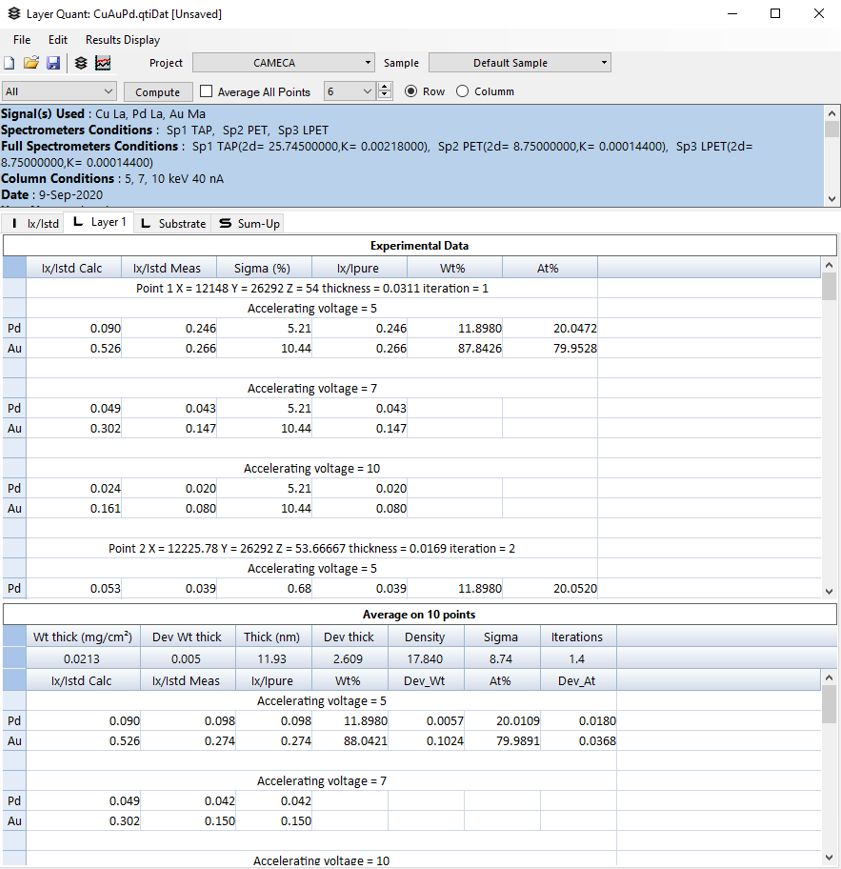
Task: Open the Edit menu
Action: (x=58, y=40)
